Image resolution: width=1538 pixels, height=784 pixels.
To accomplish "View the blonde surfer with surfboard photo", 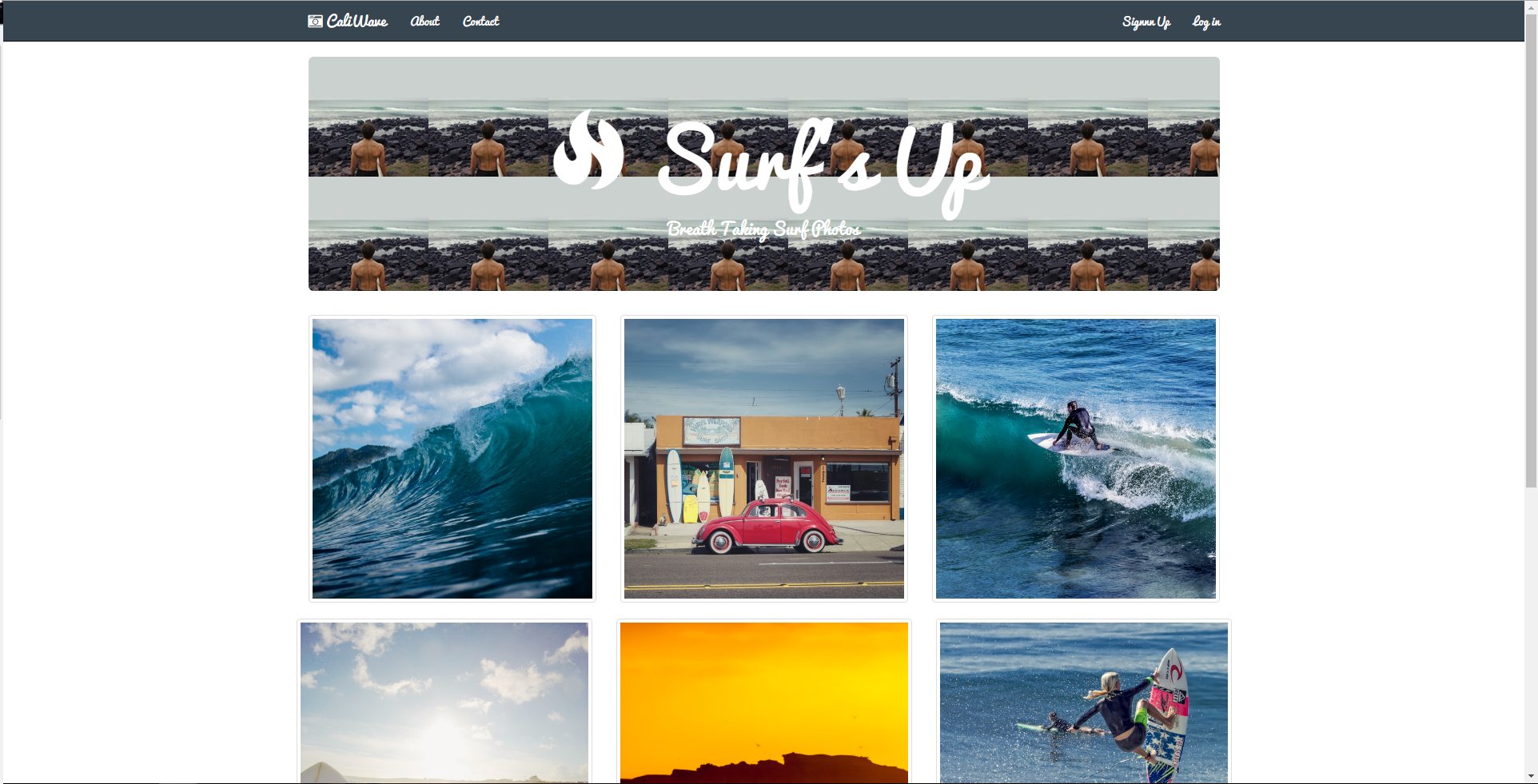I will [x=1084, y=702].
